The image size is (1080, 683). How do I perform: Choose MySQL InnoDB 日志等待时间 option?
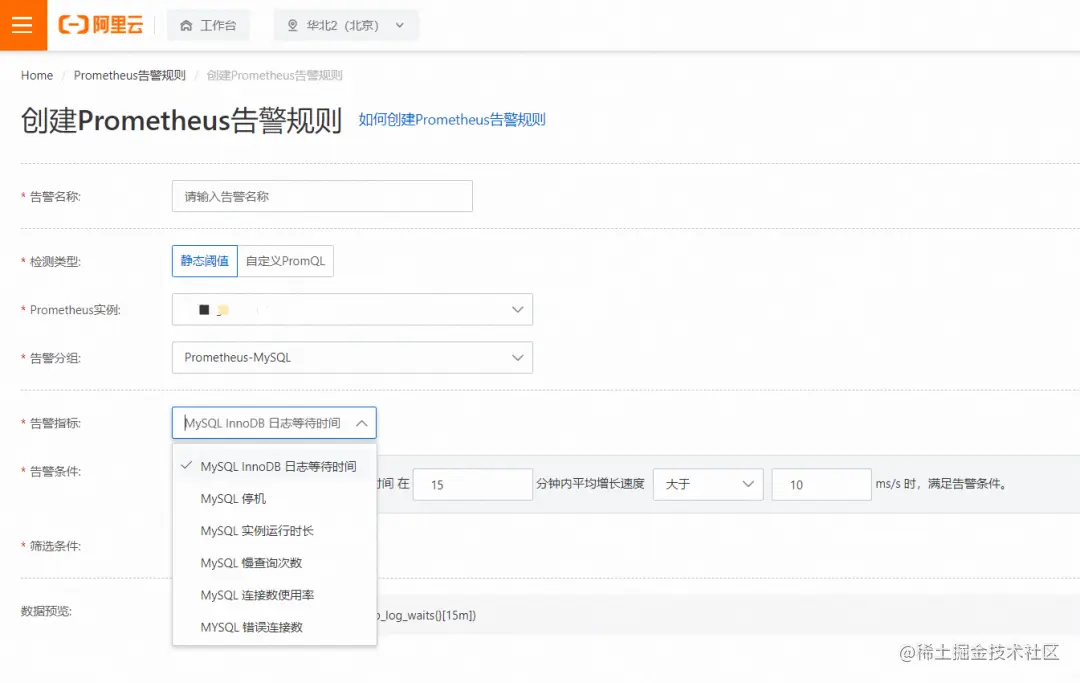pyautogui.click(x=274, y=466)
